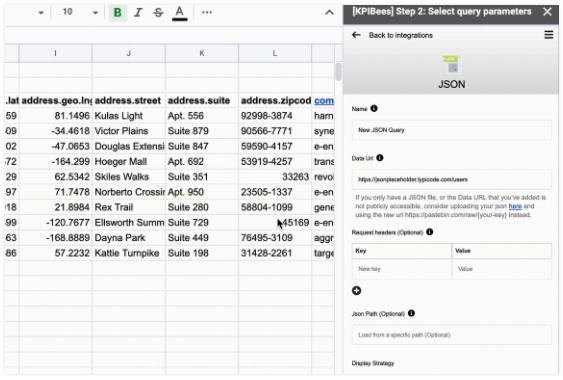Show info for Request headers
The height and width of the screenshot is (380, 563).
(x=429, y=232)
